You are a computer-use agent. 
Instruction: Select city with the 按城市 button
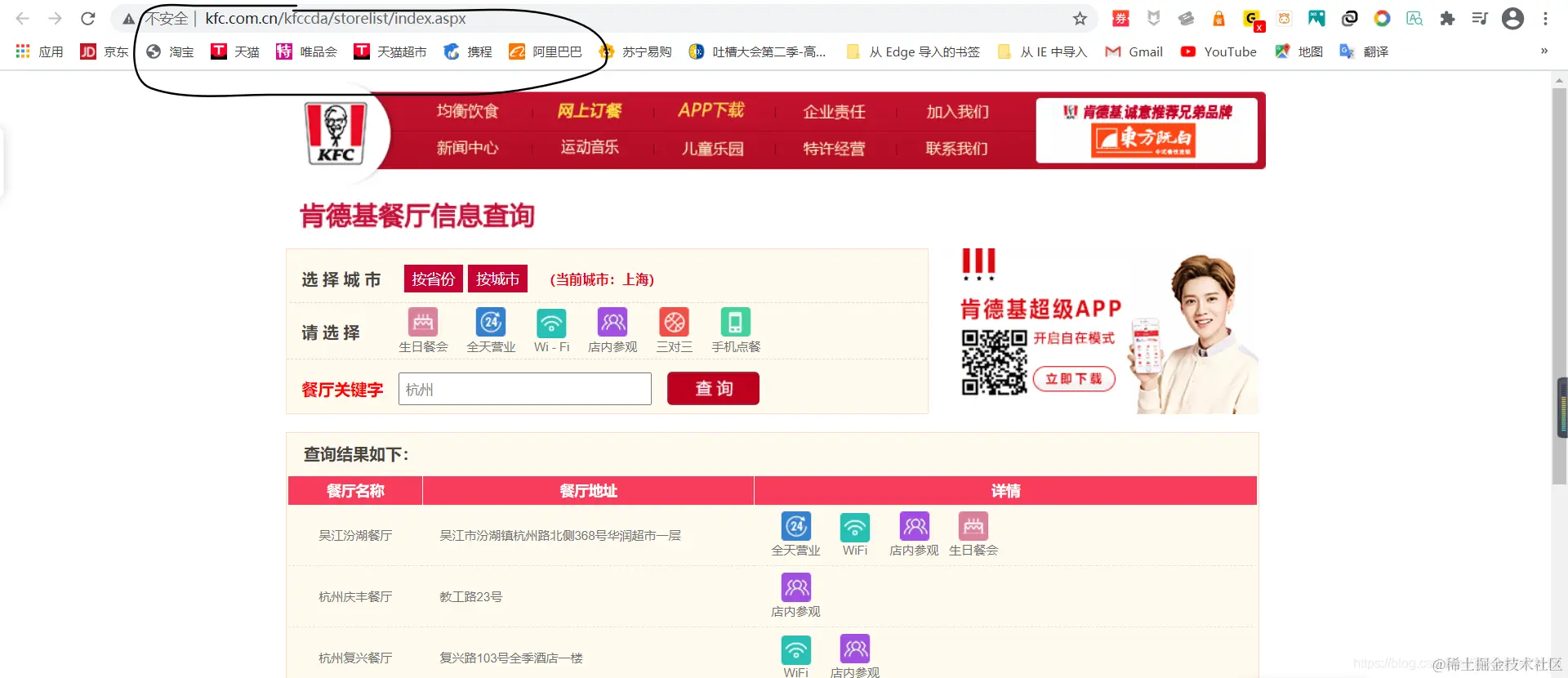click(497, 279)
